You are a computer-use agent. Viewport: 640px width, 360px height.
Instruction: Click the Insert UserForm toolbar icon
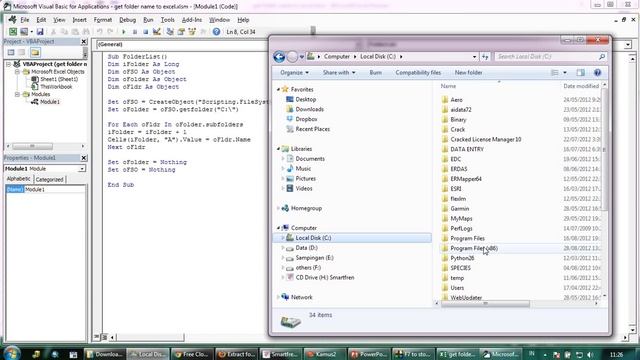(24, 31)
